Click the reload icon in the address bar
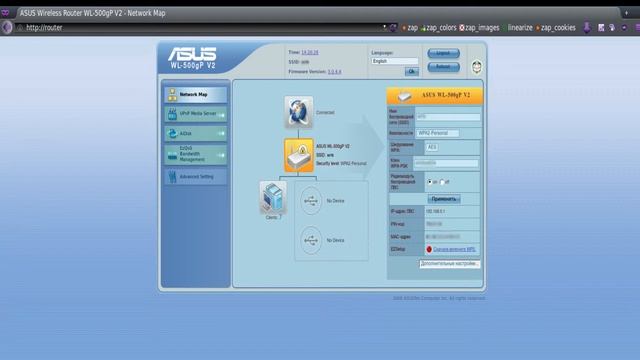Screen dimensions: 640x360 (393, 27)
